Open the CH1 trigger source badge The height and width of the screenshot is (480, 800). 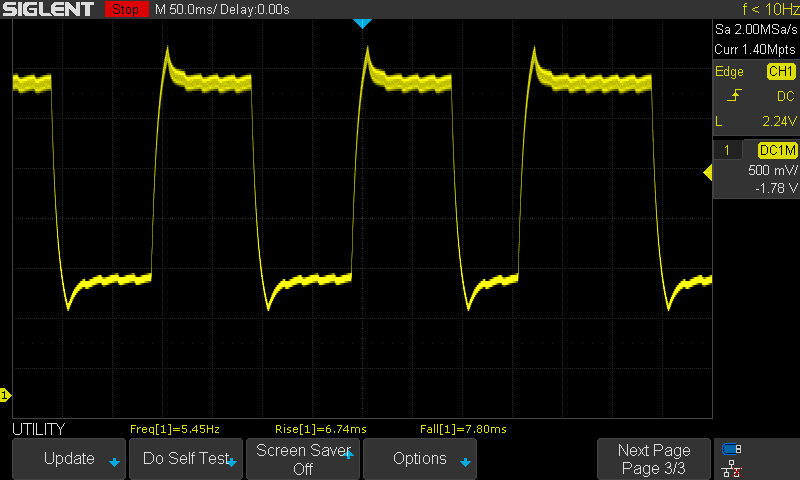click(781, 71)
